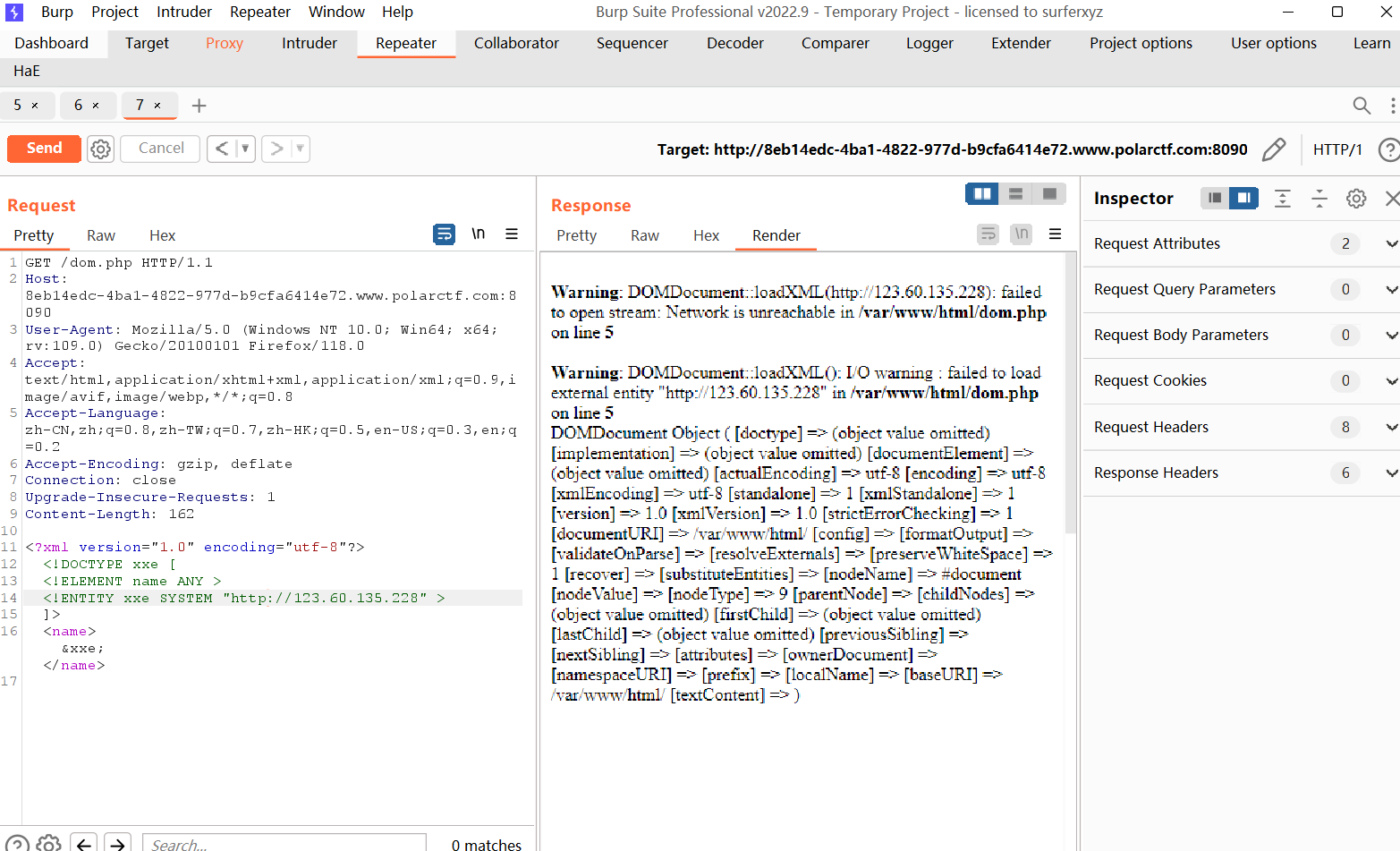Screen dimensions: 1400x851
Task: Dock Inspector to the left side
Action: [x=1215, y=198]
